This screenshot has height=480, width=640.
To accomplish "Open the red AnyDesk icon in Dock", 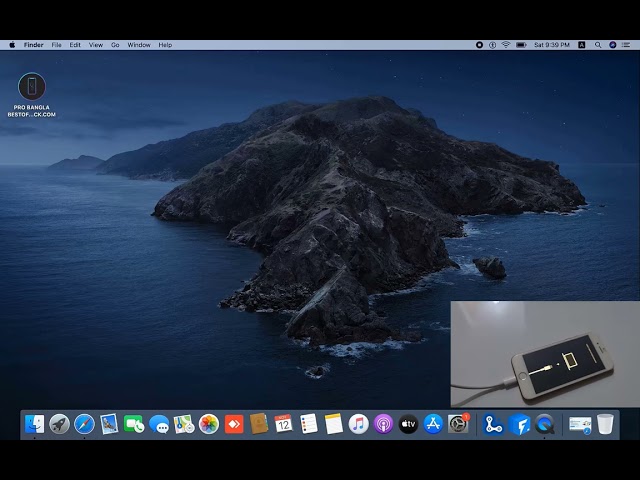I will click(234, 424).
